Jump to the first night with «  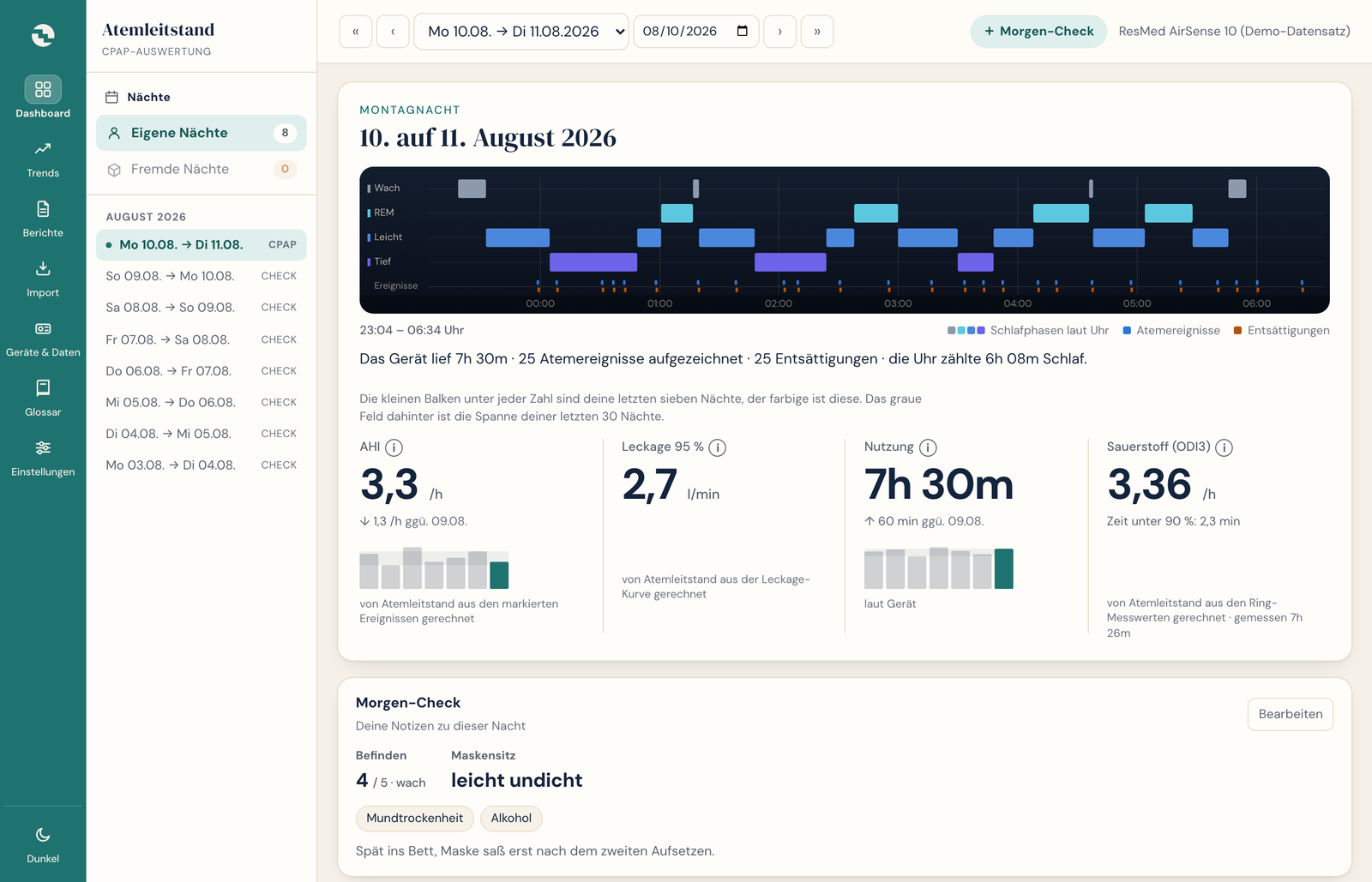(356, 32)
